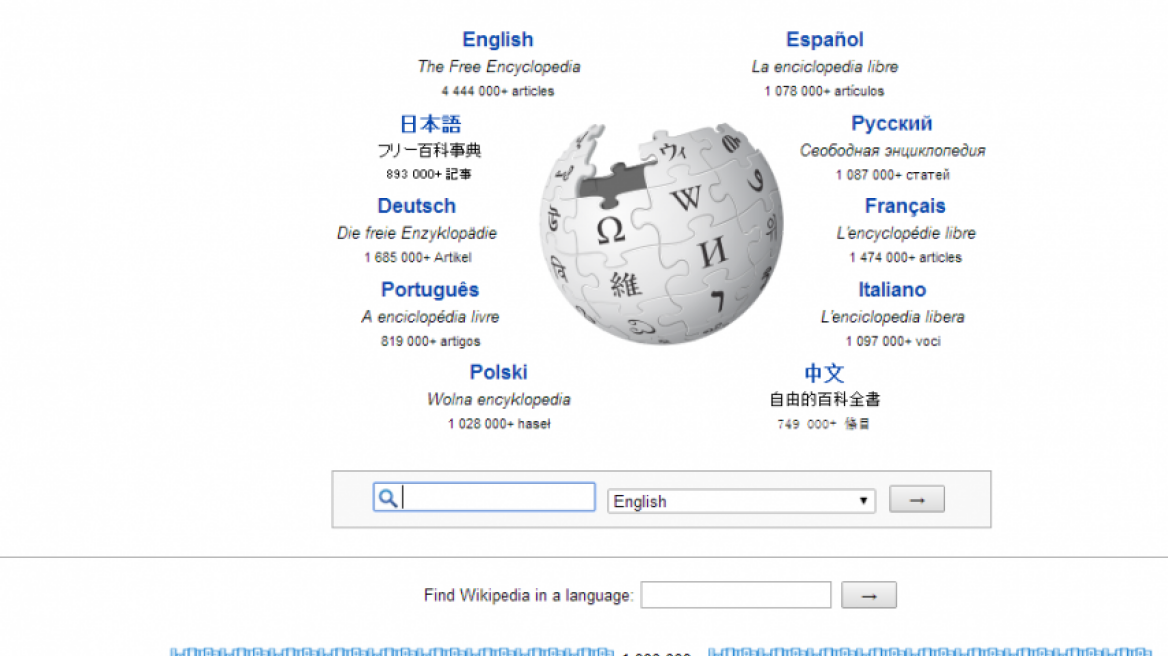Click the main search text field
This screenshot has width=1168, height=656.
[x=497, y=498]
